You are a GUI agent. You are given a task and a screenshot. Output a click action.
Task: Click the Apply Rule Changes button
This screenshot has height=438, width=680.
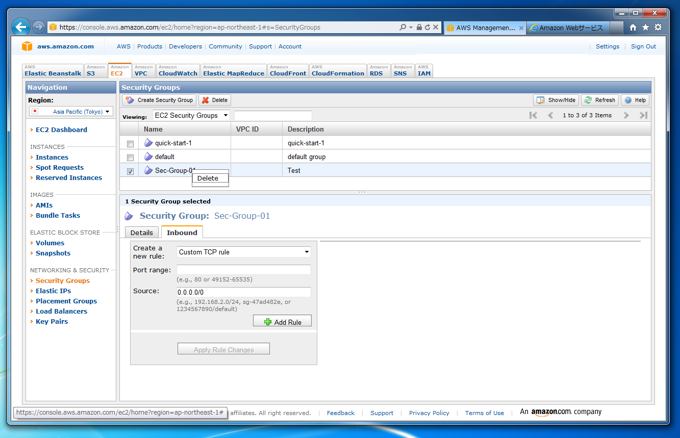click(x=223, y=350)
